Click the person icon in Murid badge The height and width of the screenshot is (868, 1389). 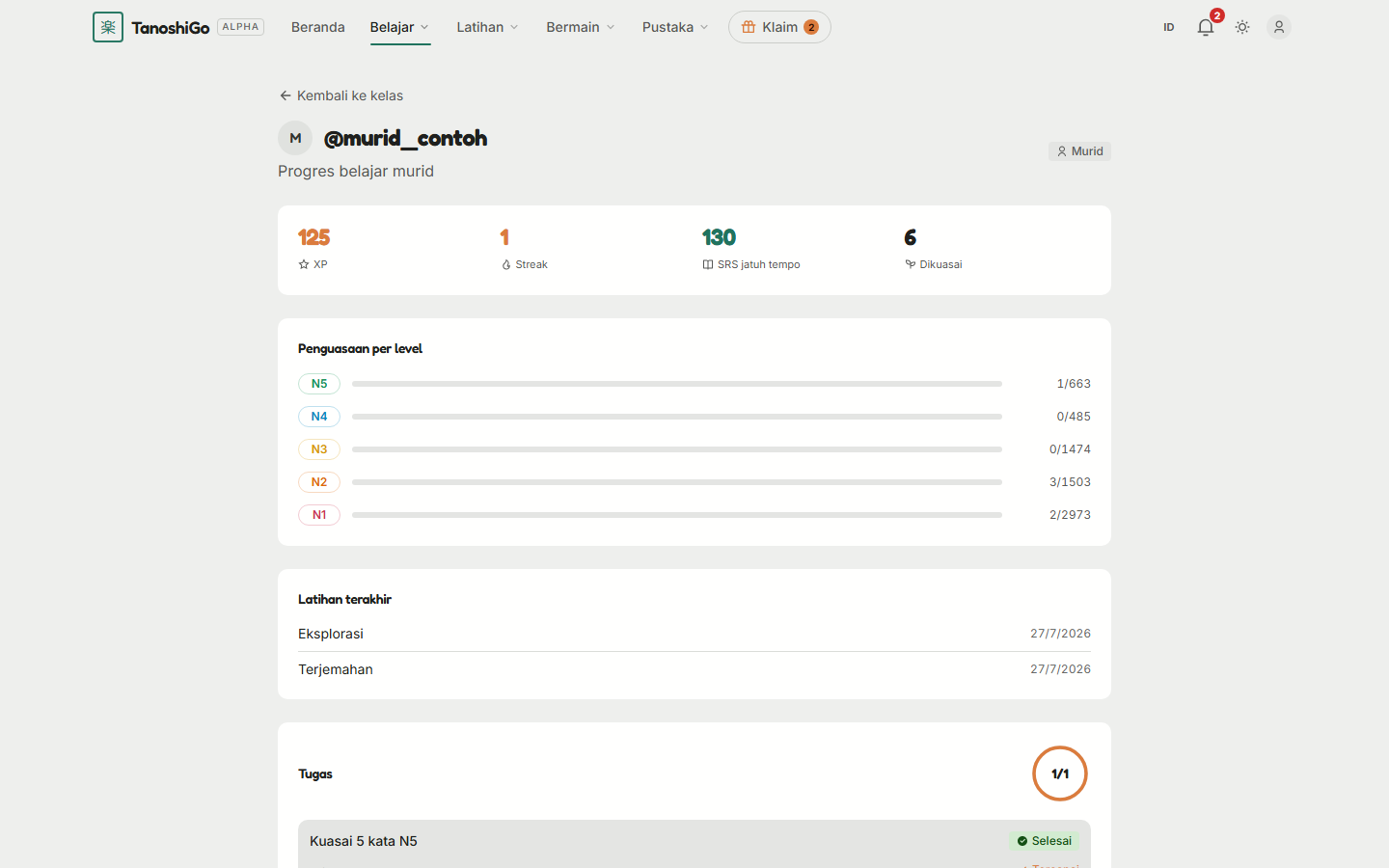pos(1062,151)
